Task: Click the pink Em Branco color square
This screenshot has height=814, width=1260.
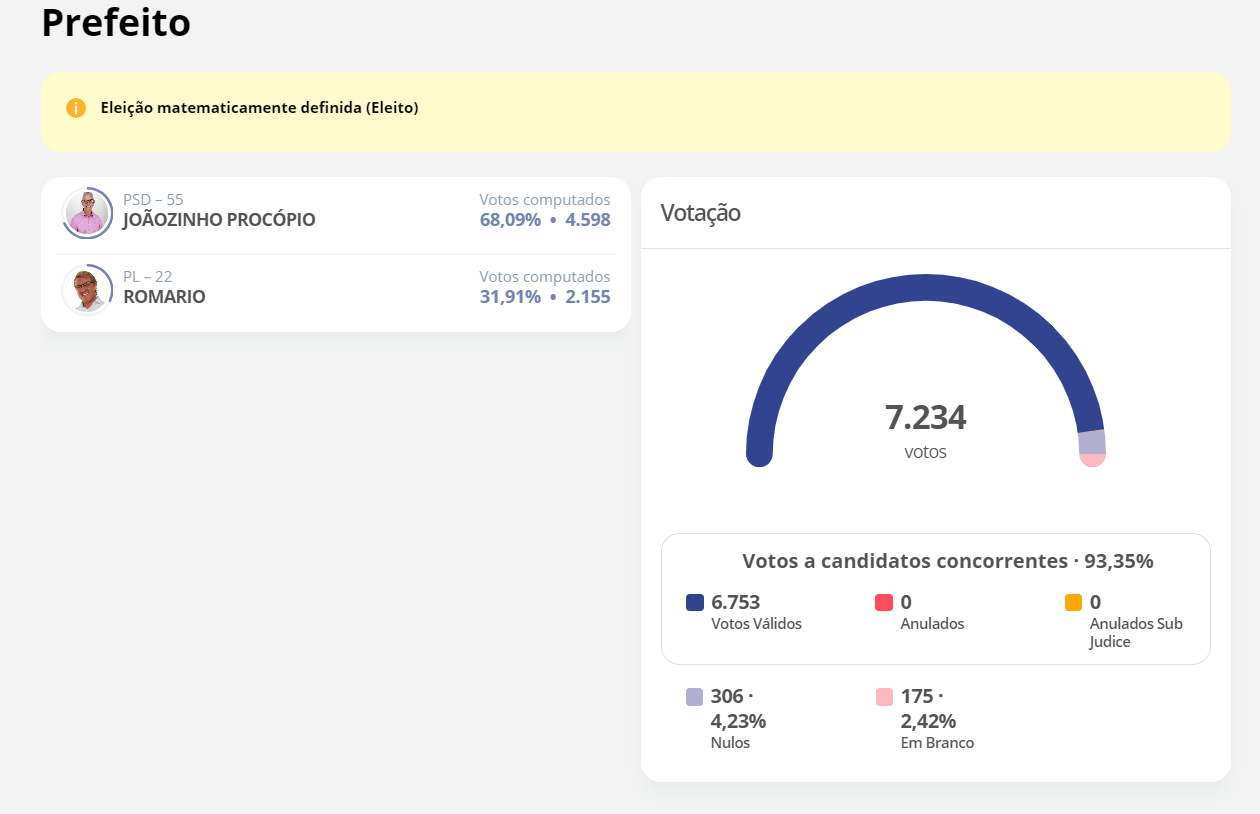Action: pos(884,697)
